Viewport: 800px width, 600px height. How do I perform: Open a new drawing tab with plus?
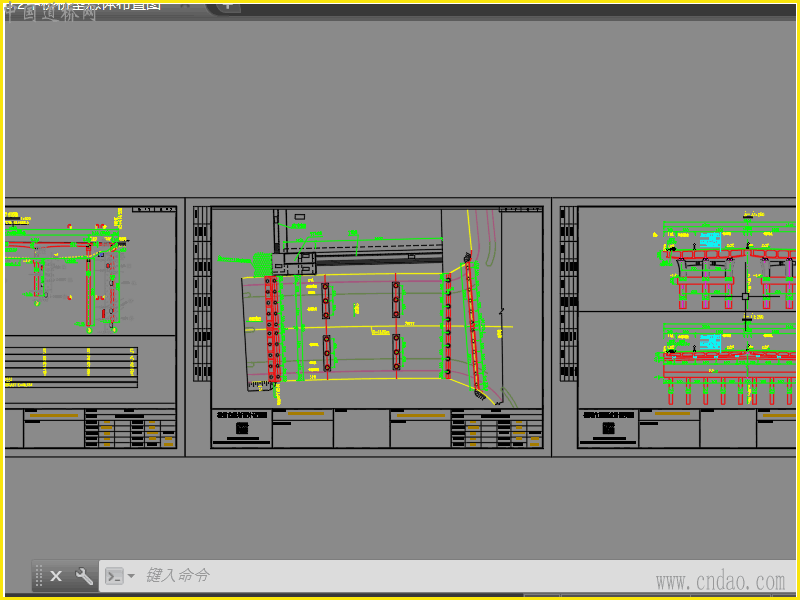[228, 6]
